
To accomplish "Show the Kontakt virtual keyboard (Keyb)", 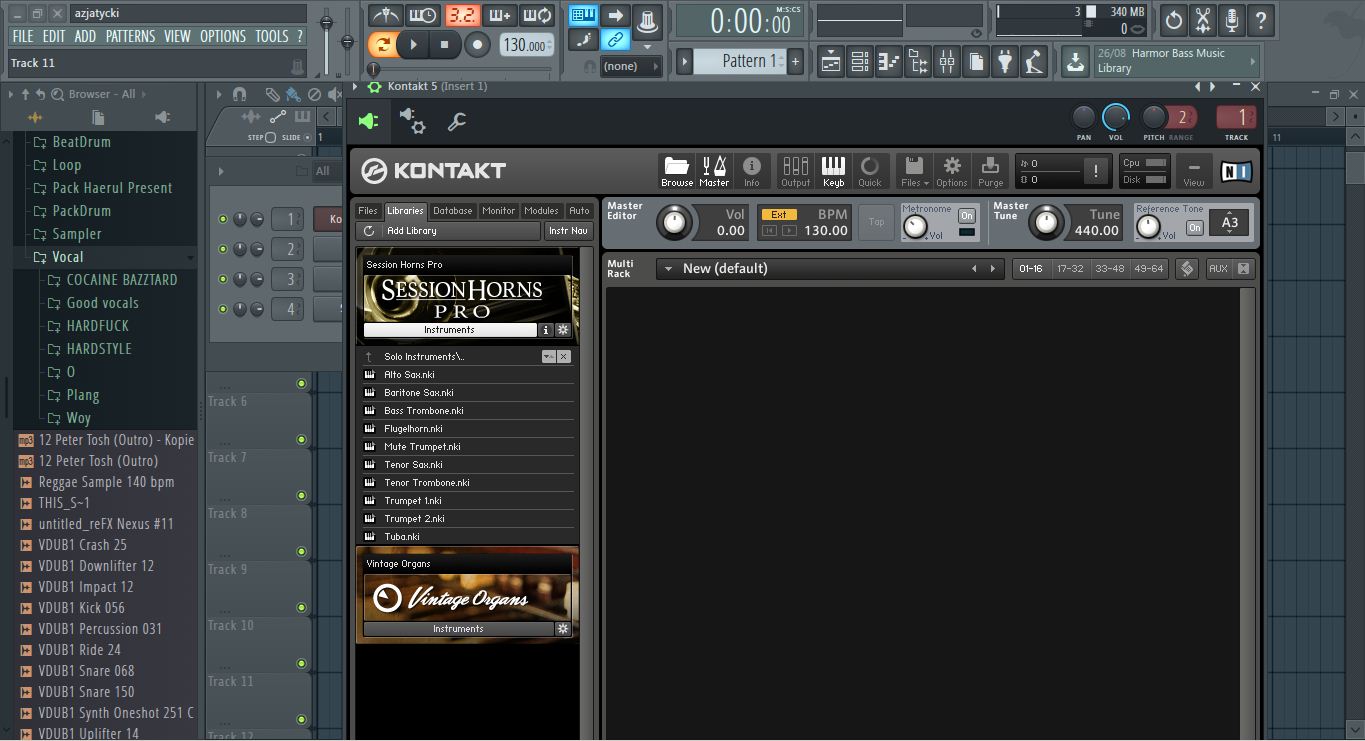I will 833,170.
